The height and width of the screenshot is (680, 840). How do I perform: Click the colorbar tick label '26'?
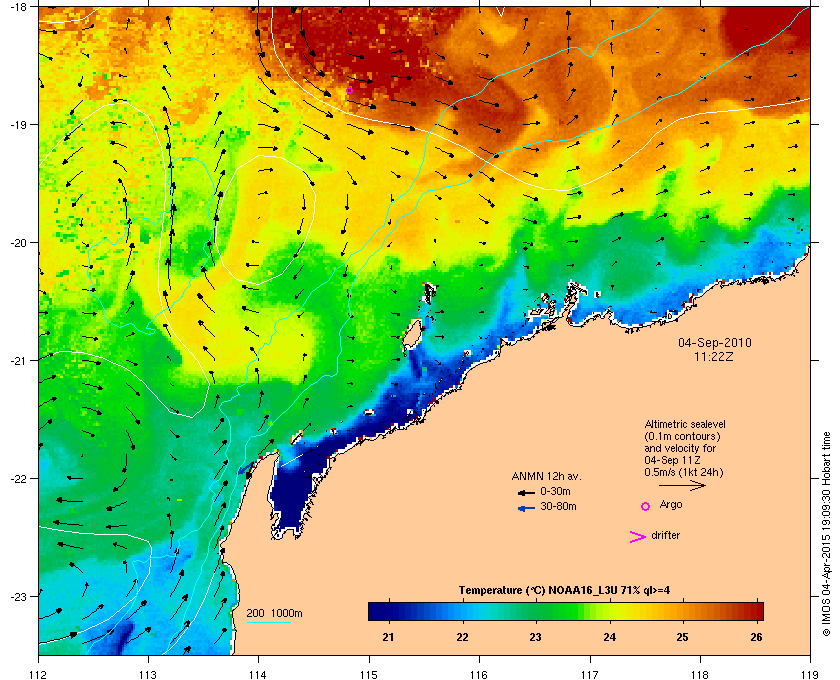(756, 637)
